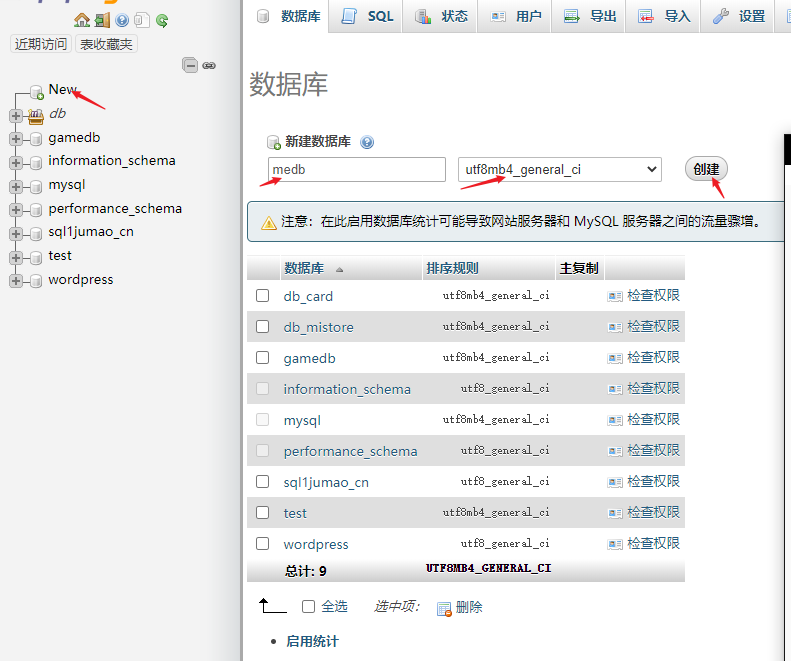Click the mysql database icon in the tree
The width and height of the screenshot is (791, 661).
point(35,187)
